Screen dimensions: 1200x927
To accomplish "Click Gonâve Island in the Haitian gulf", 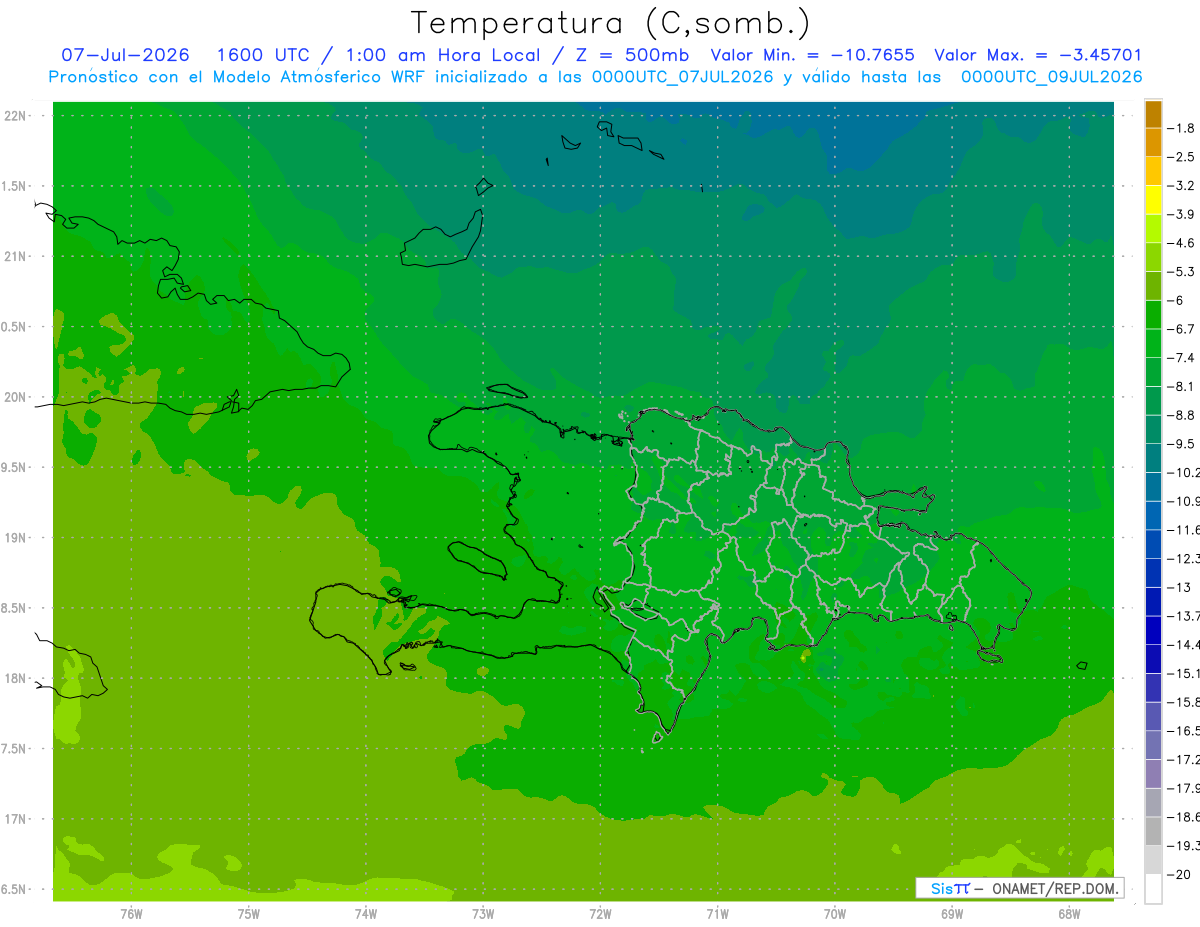I will pos(480,560).
